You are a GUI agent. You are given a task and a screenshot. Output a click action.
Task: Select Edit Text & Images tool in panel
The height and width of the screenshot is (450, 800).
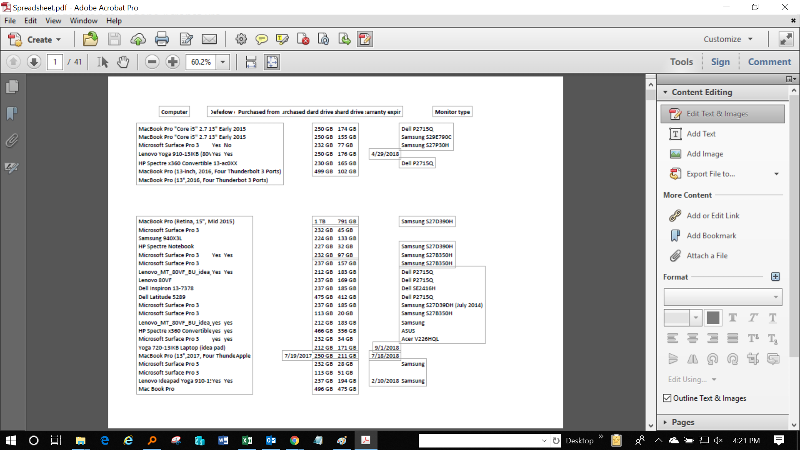[x=722, y=114]
